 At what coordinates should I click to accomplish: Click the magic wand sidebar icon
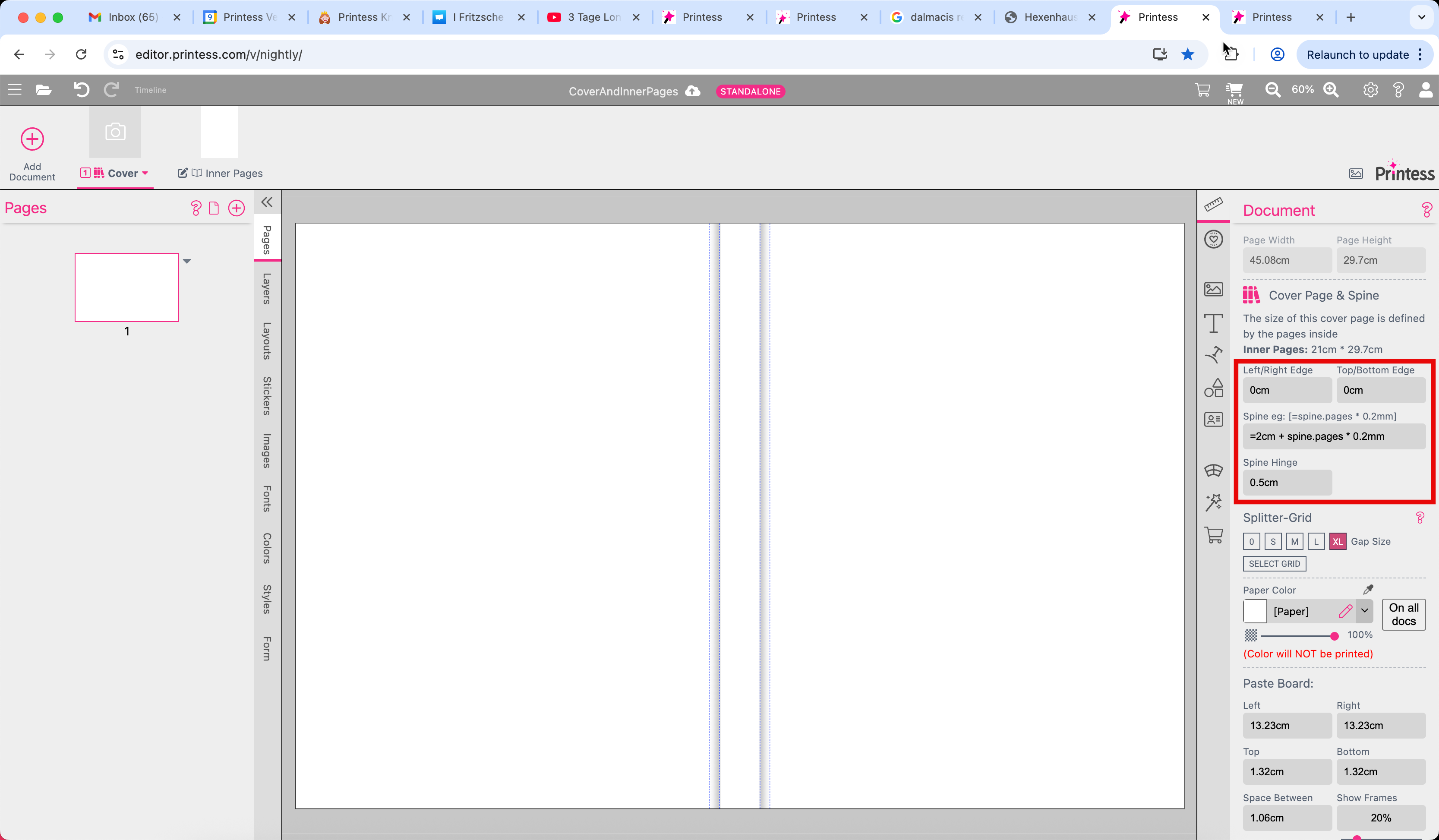[1213, 502]
